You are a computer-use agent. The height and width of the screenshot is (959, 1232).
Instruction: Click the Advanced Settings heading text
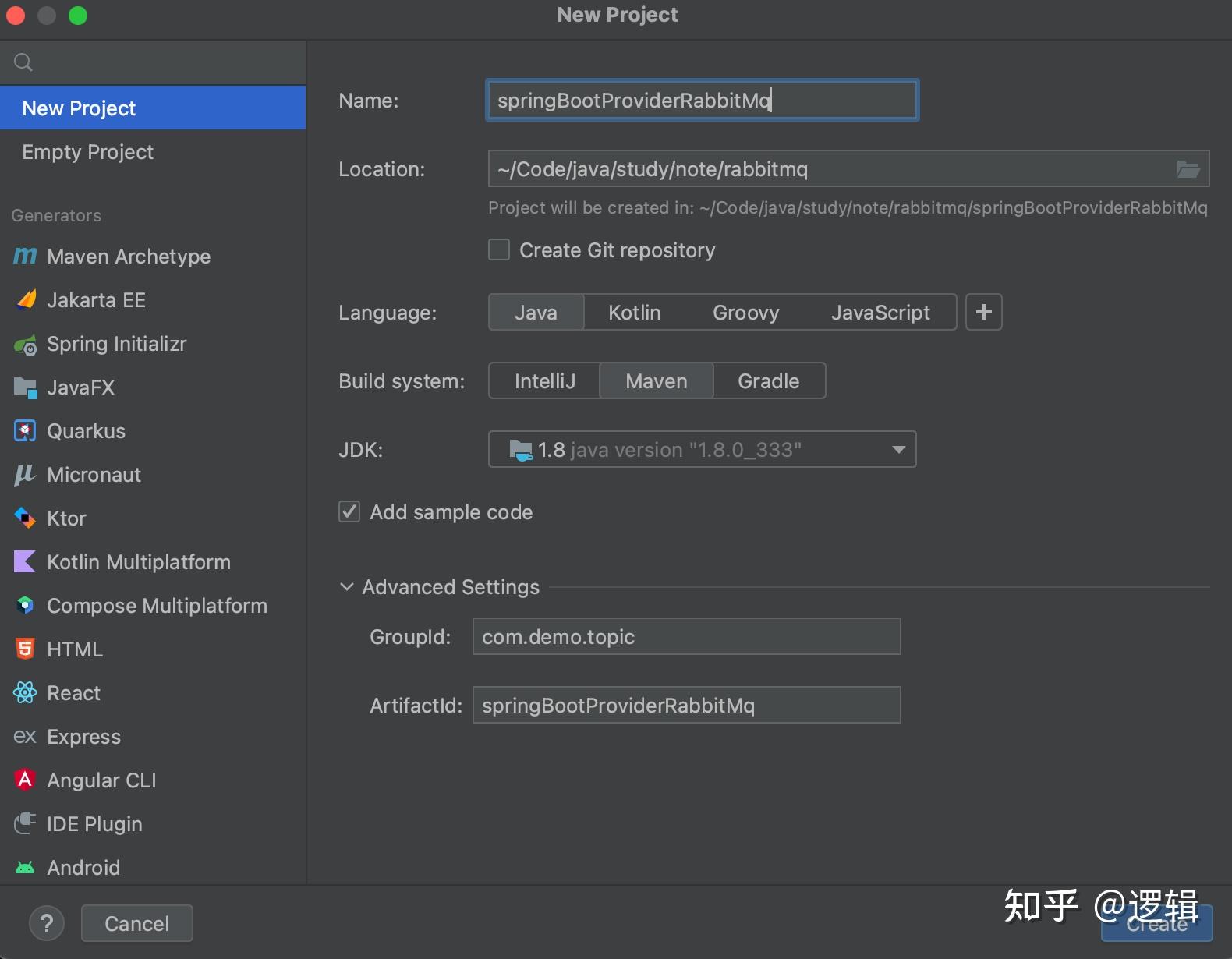451,586
